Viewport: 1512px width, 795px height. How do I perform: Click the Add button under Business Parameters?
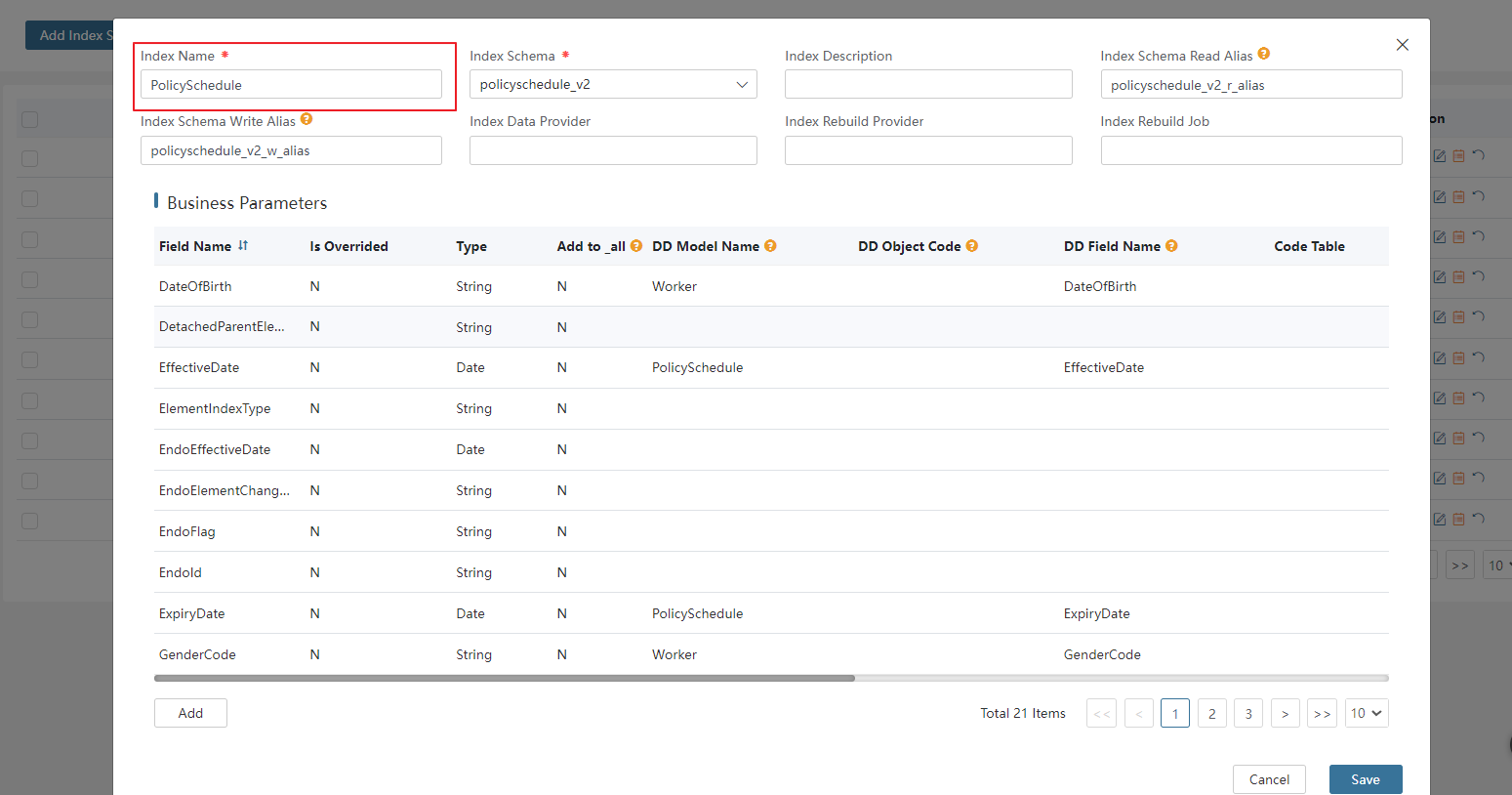tap(190, 713)
